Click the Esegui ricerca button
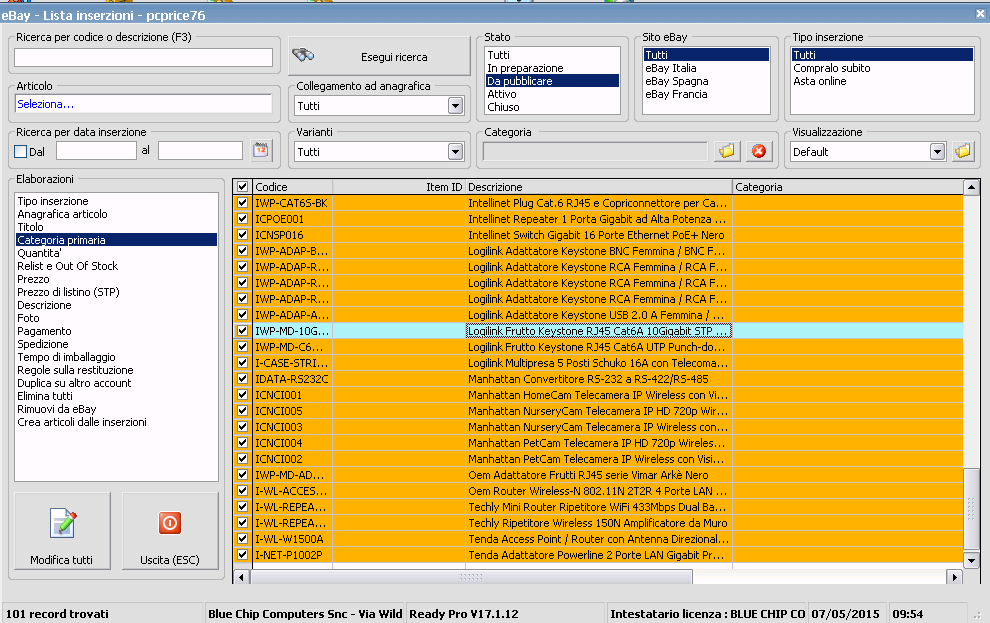 379,56
